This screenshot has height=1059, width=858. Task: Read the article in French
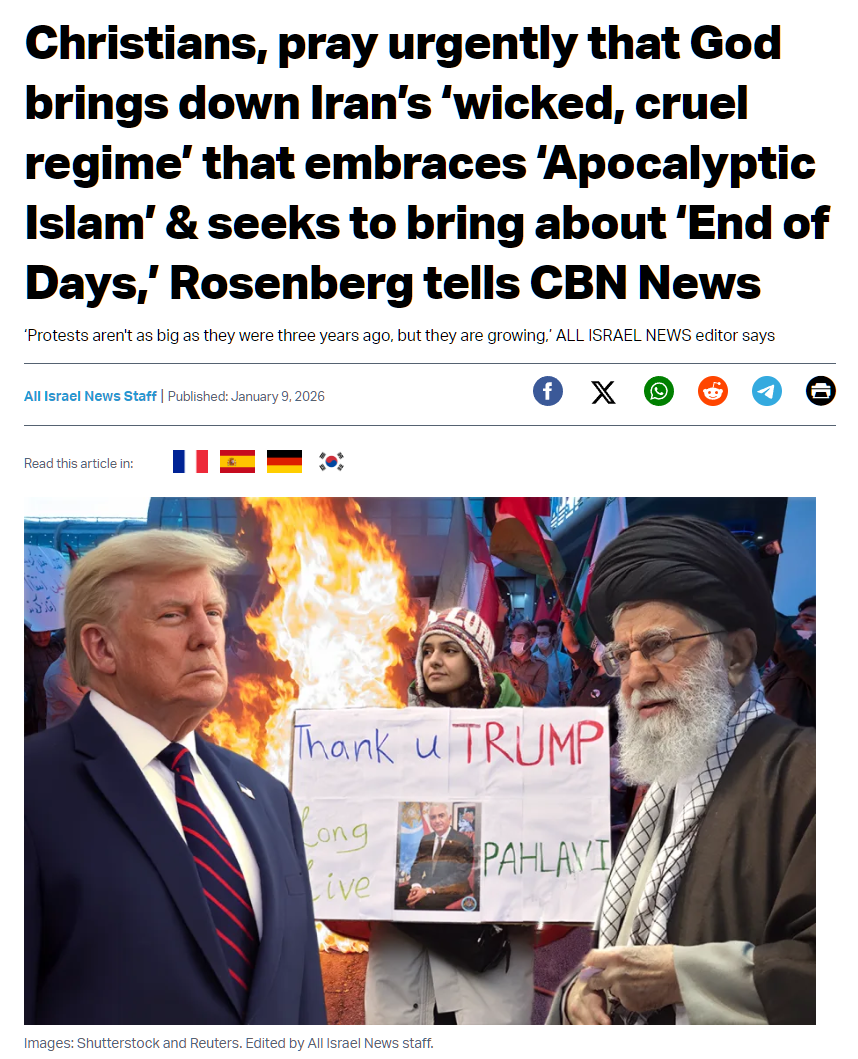tap(190, 462)
